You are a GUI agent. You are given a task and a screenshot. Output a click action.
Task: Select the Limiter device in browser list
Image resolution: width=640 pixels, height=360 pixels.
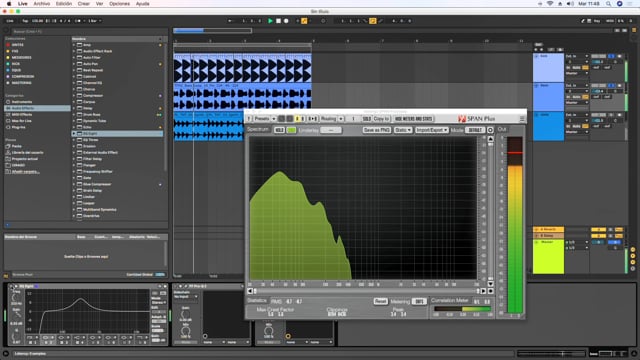tap(89, 197)
